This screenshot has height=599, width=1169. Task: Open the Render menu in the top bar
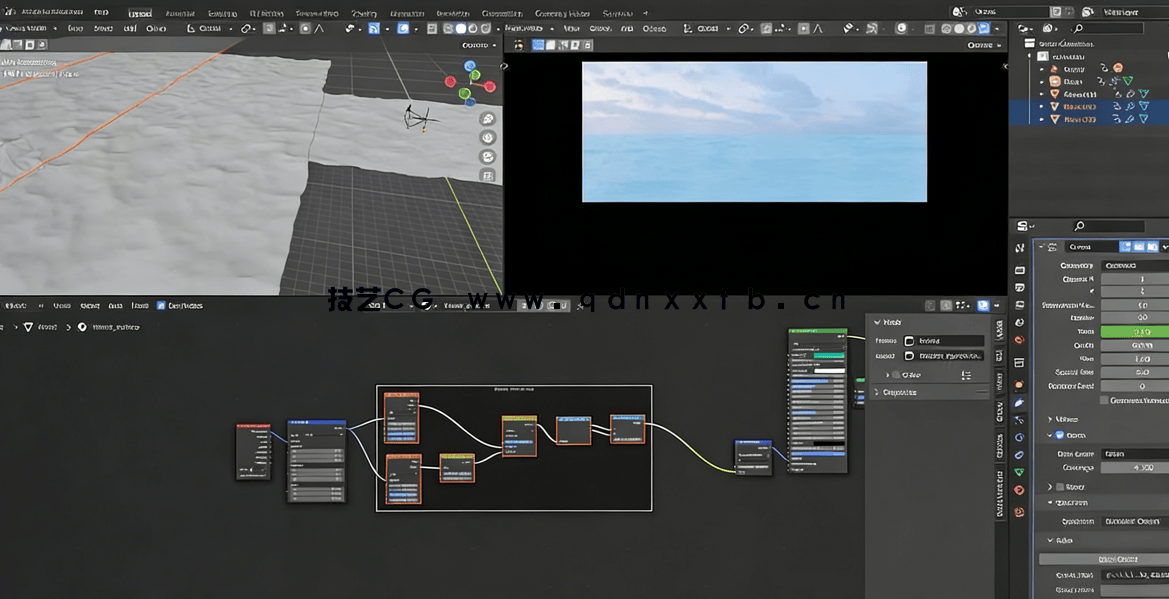pyautogui.click(x=60, y=13)
